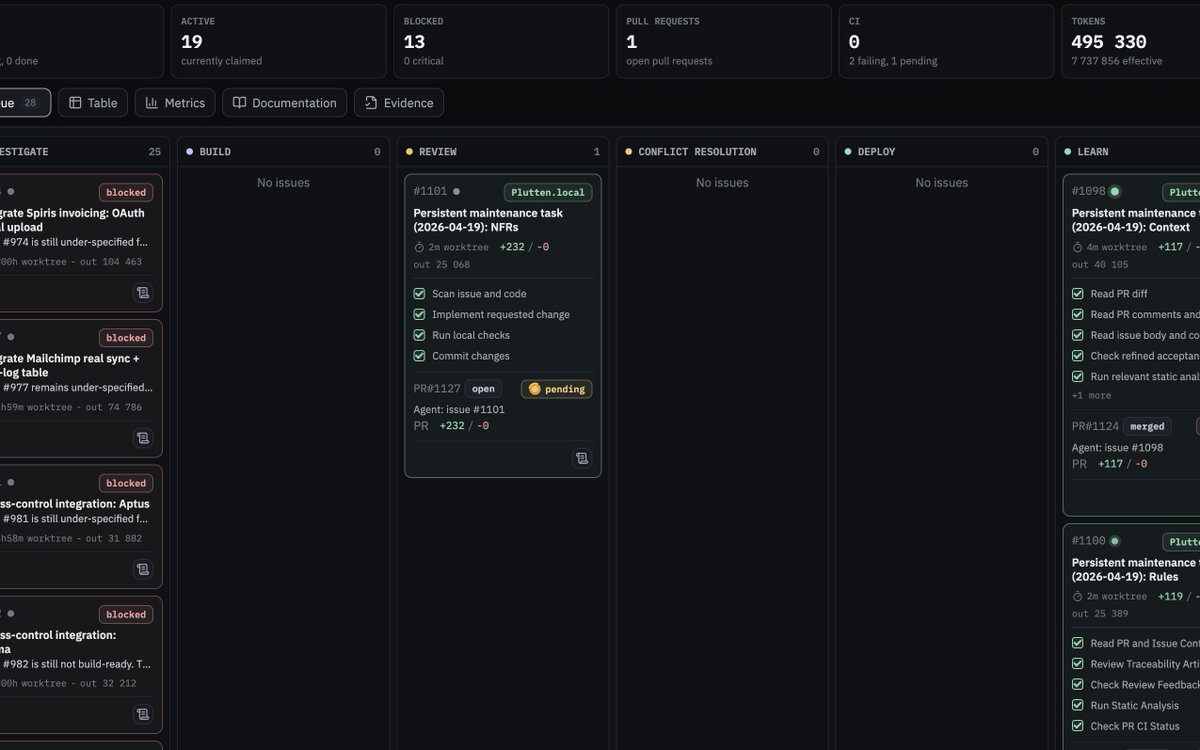Click '2 failing, 1 pending' CI text
Screen dimensions: 1200x750
(893, 61)
